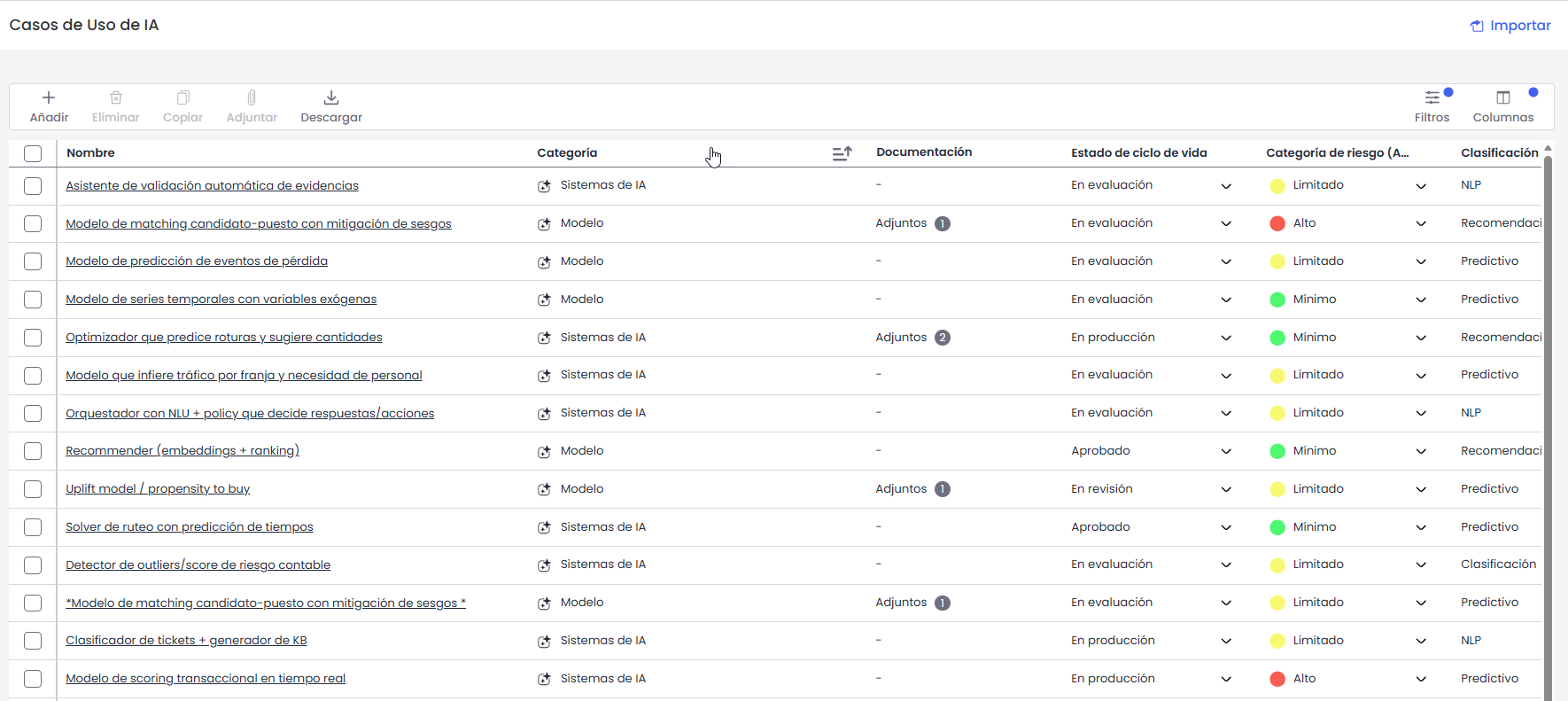This screenshot has width=1568, height=701.
Task: Click the Importar icon at top right
Action: coord(1477,26)
